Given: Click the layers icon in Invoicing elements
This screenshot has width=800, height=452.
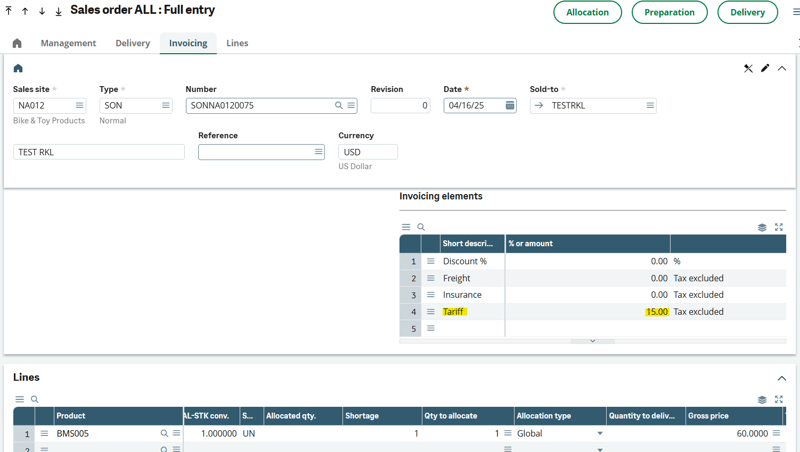Looking at the screenshot, I should coord(762,227).
